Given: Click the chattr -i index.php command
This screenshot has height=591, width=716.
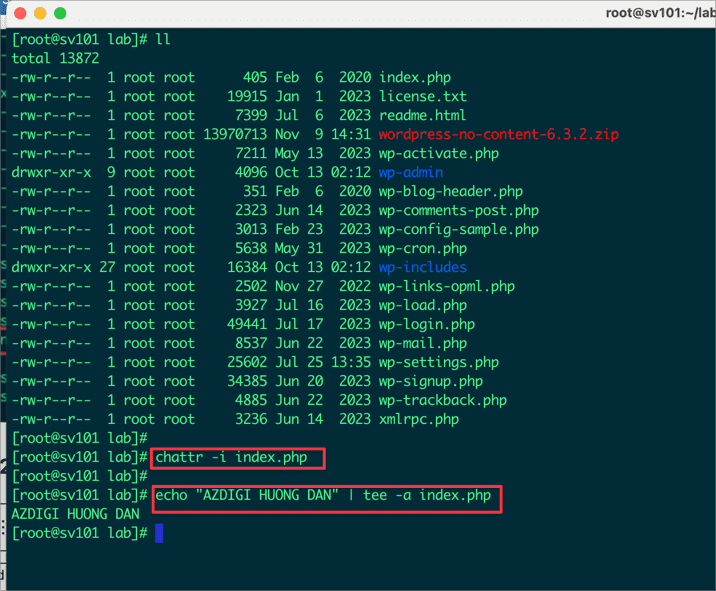Looking at the screenshot, I should tap(238, 458).
